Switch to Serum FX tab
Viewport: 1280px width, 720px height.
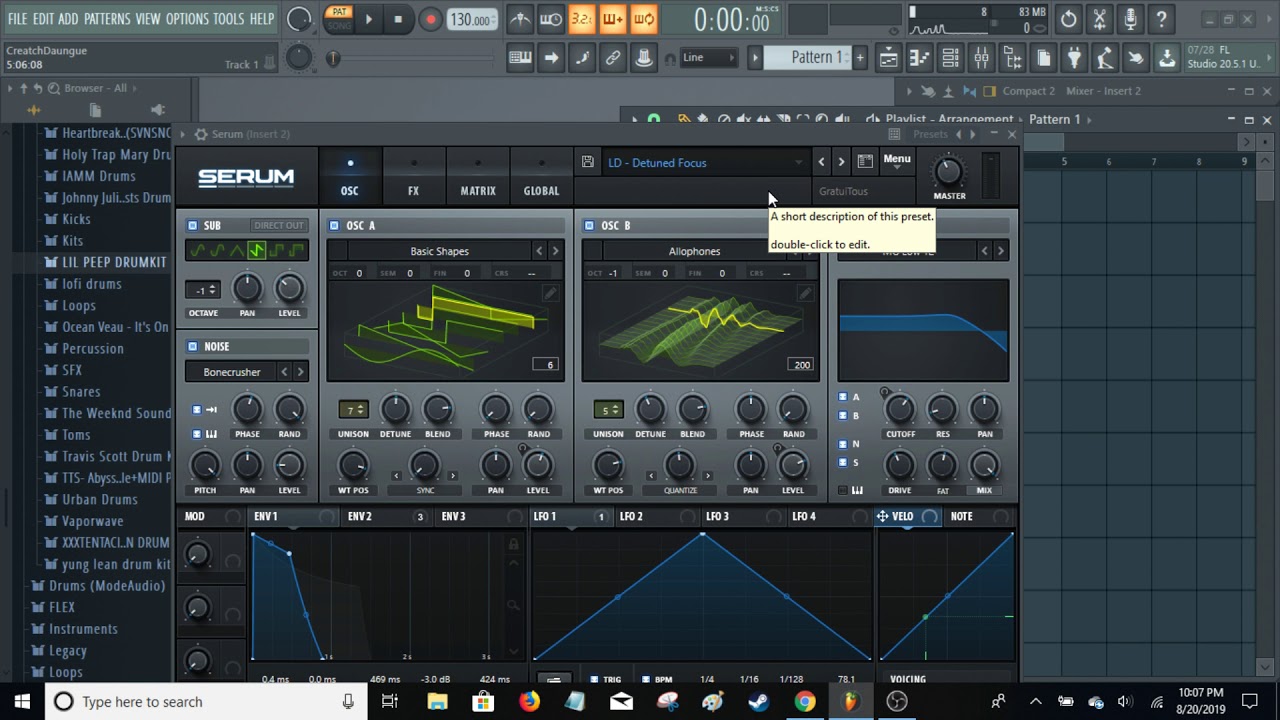point(413,177)
